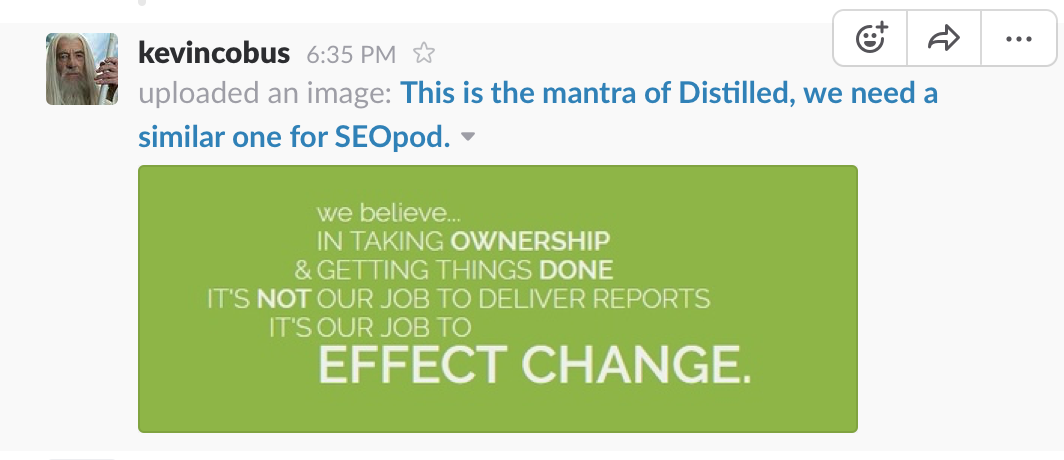The height and width of the screenshot is (460, 1064).
Task: Click the bold "DONE" word in image
Action: click(x=575, y=270)
